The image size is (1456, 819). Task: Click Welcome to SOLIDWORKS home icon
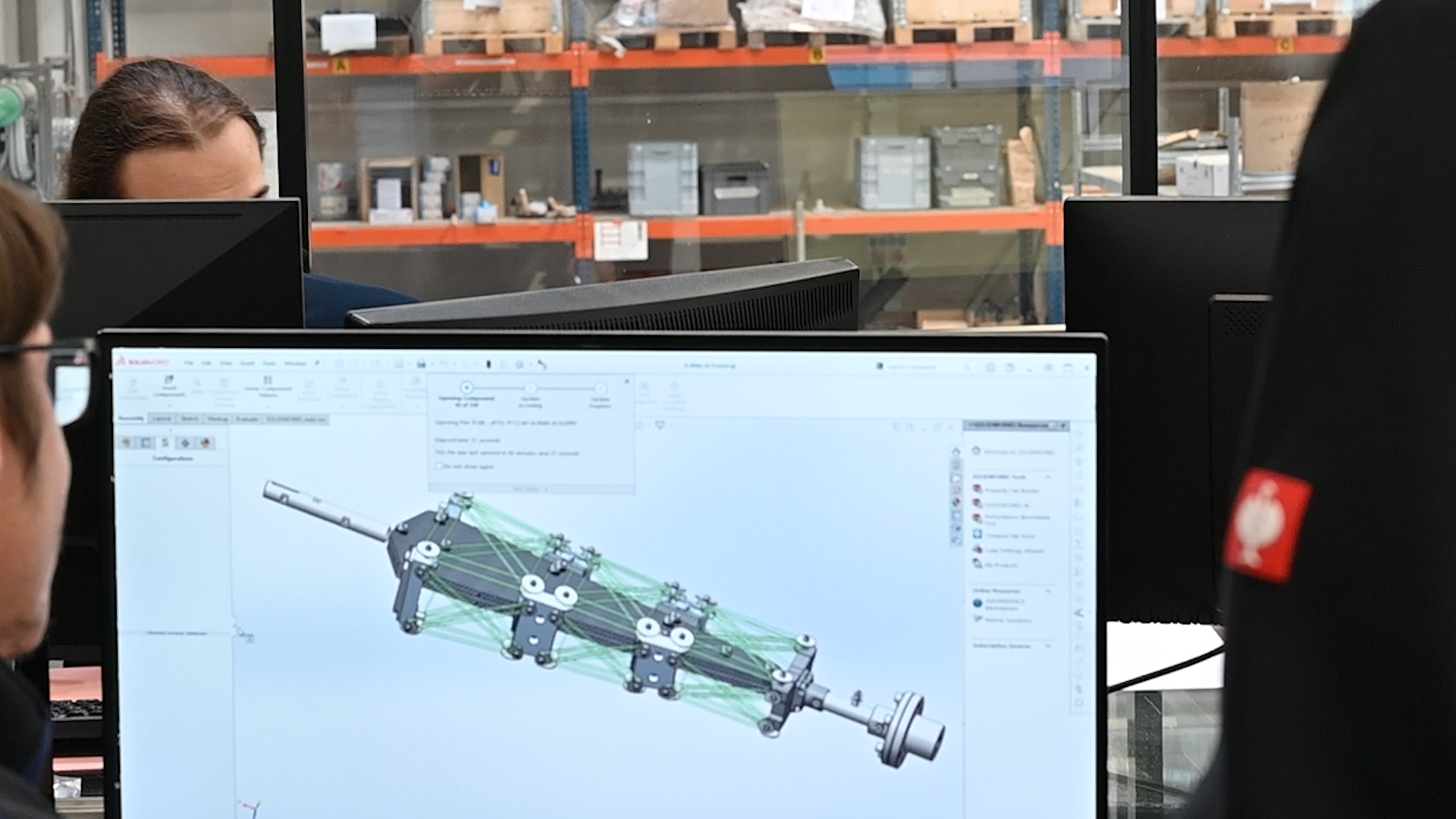975,451
